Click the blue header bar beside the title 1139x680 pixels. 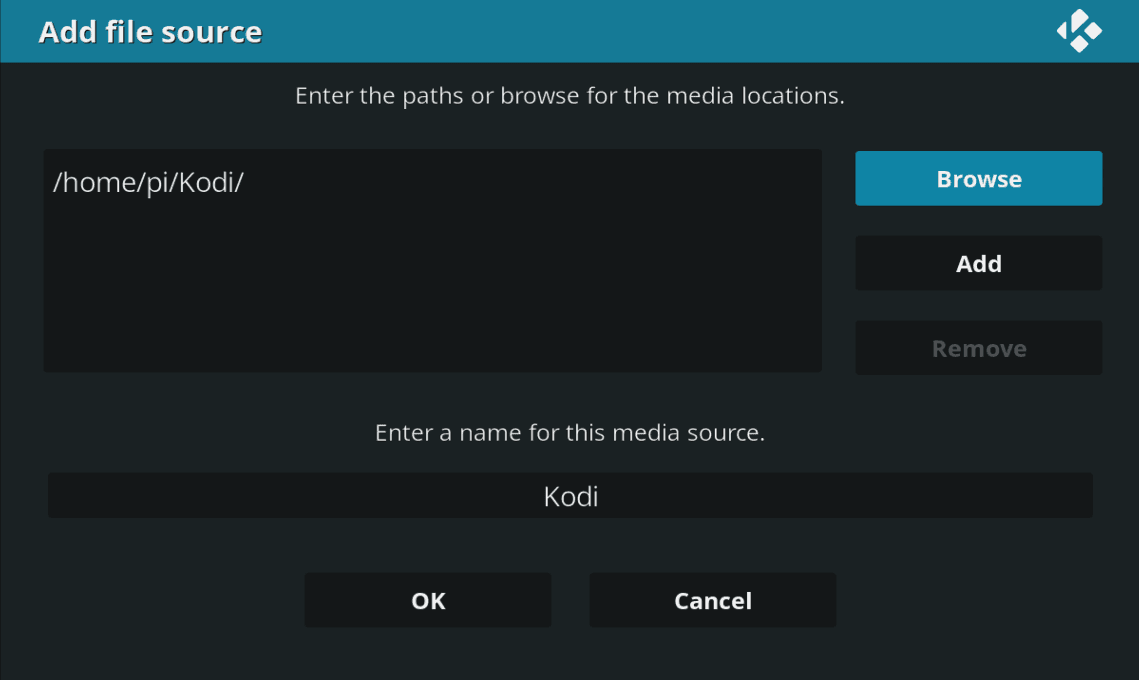654,31
